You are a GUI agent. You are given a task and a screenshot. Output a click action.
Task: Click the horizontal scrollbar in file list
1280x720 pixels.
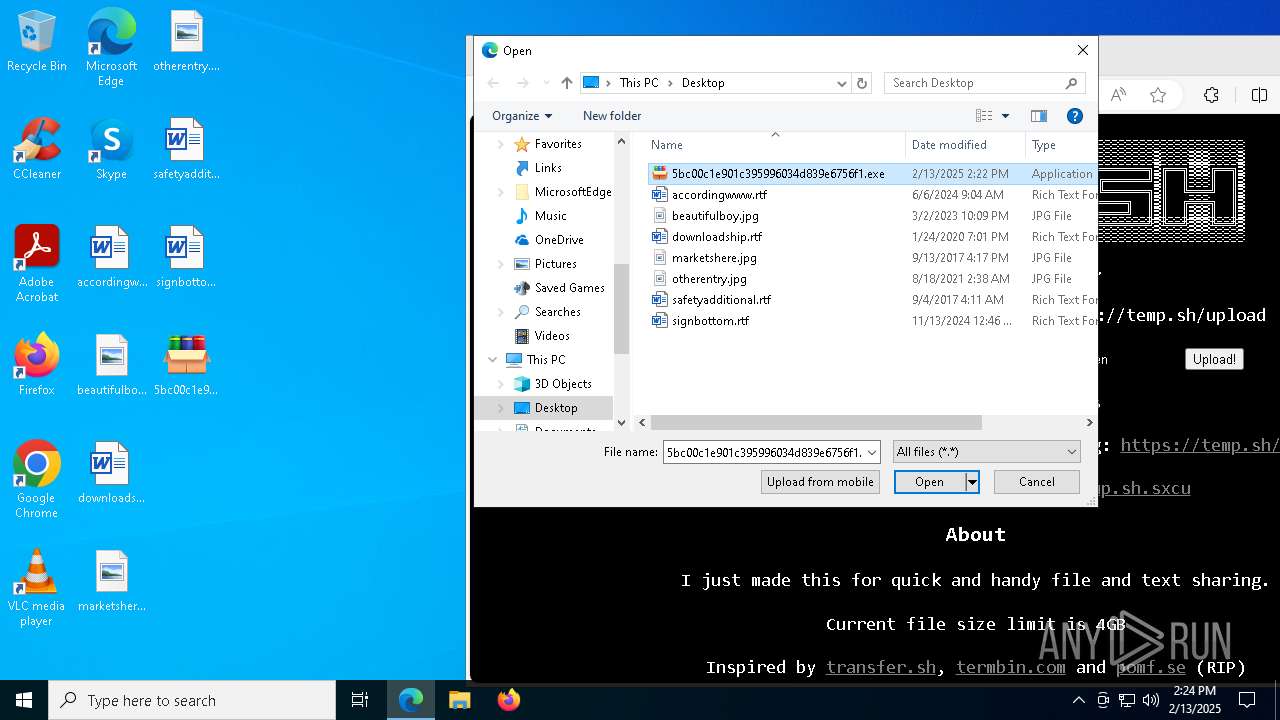pyautogui.click(x=816, y=423)
